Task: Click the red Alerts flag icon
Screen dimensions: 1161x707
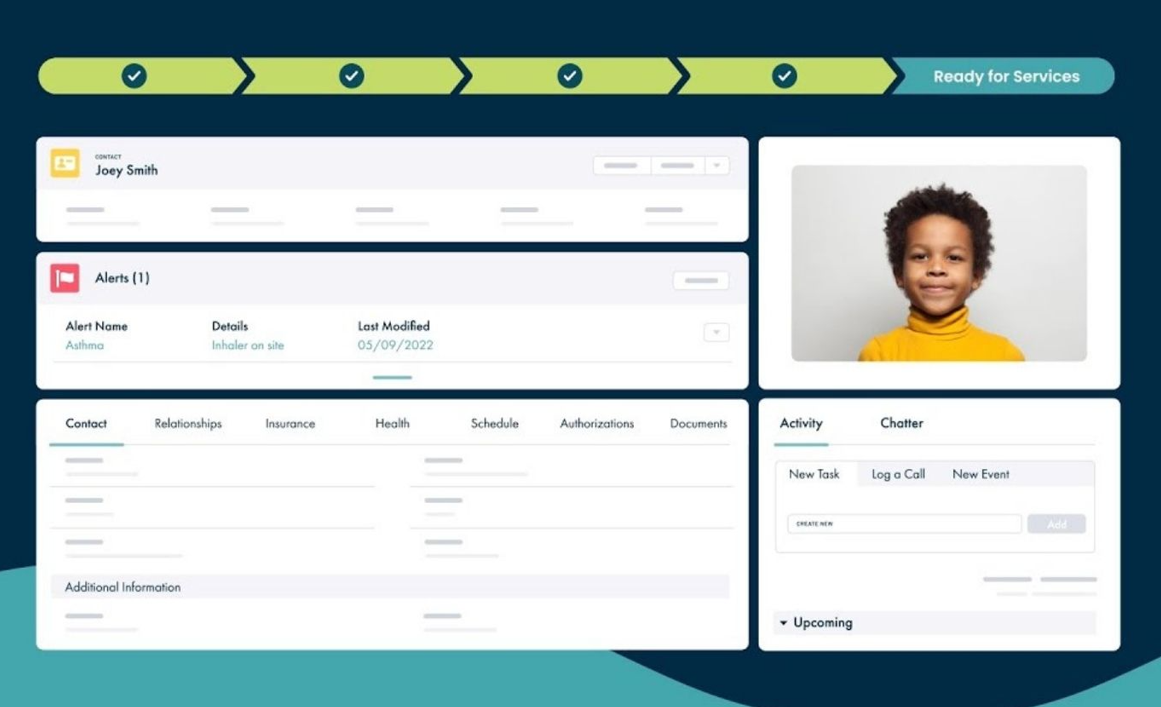Action: pos(65,278)
